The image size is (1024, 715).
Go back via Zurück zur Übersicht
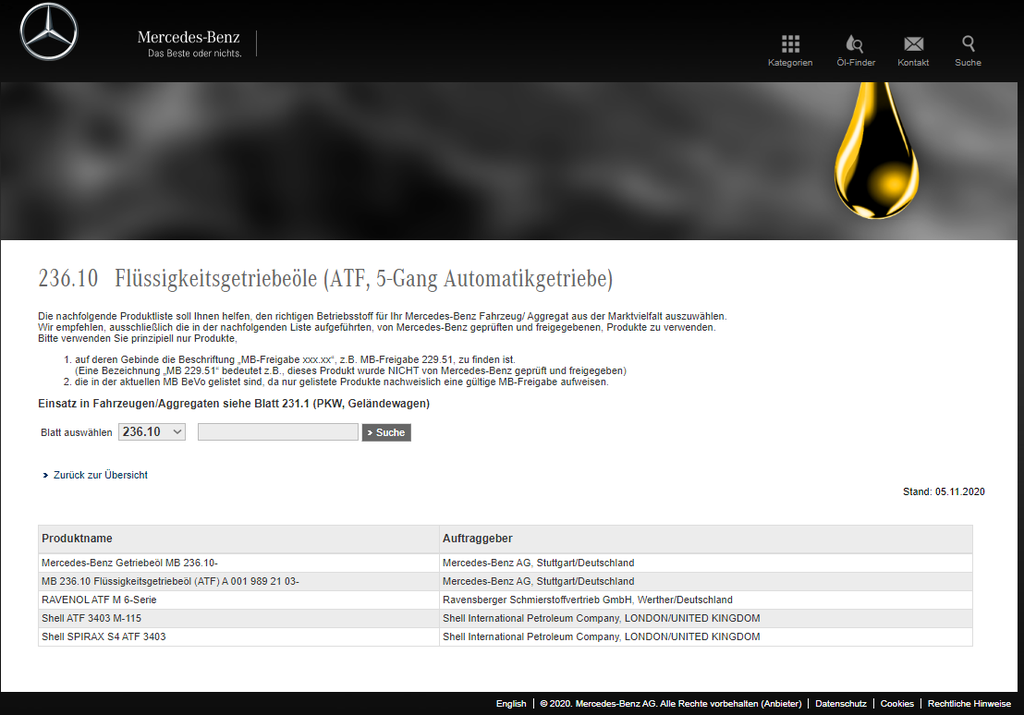point(100,475)
